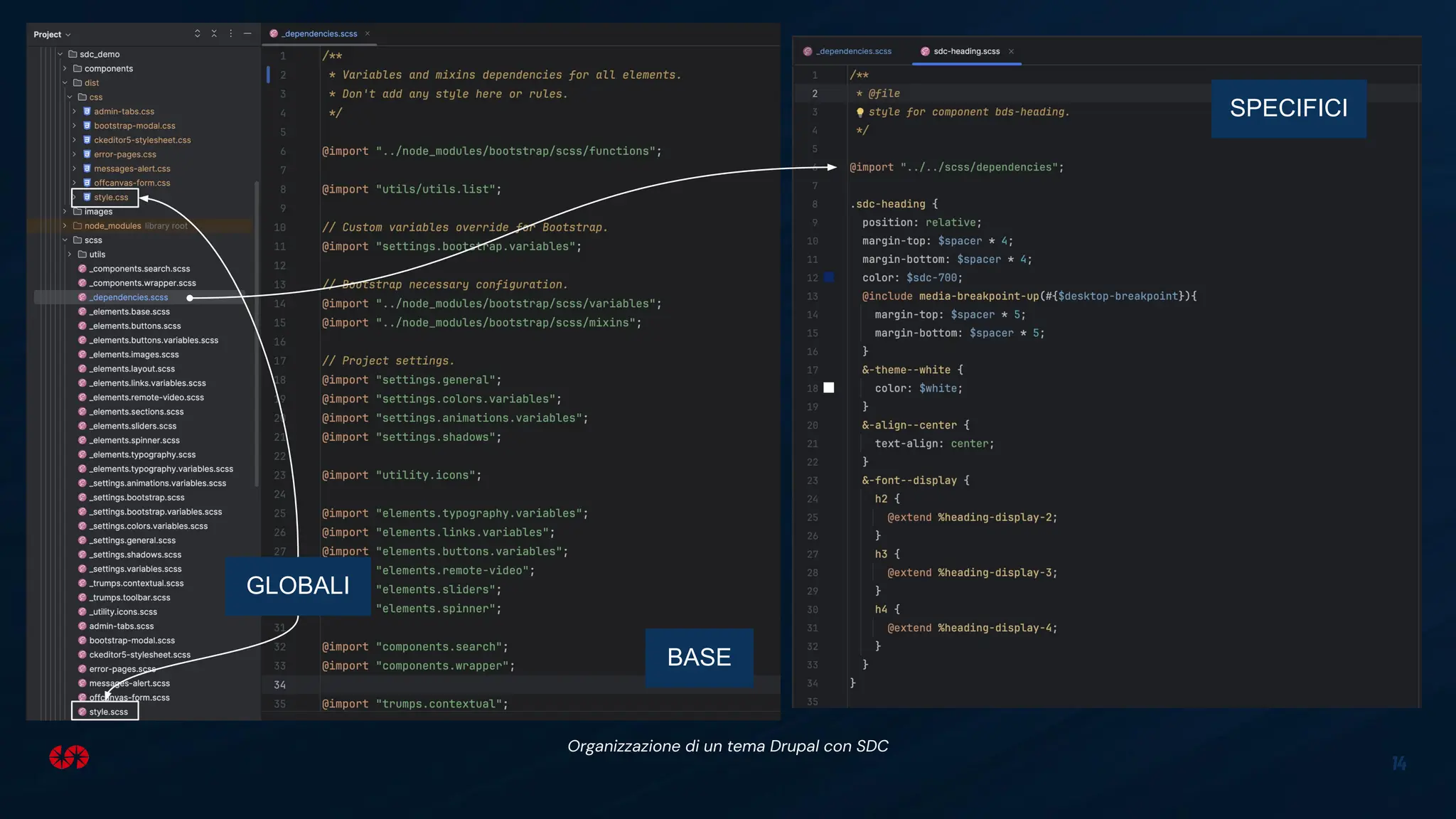This screenshot has height=819, width=1456.
Task: Open _settings.bootstrap.variables.scss
Action: coord(155,511)
